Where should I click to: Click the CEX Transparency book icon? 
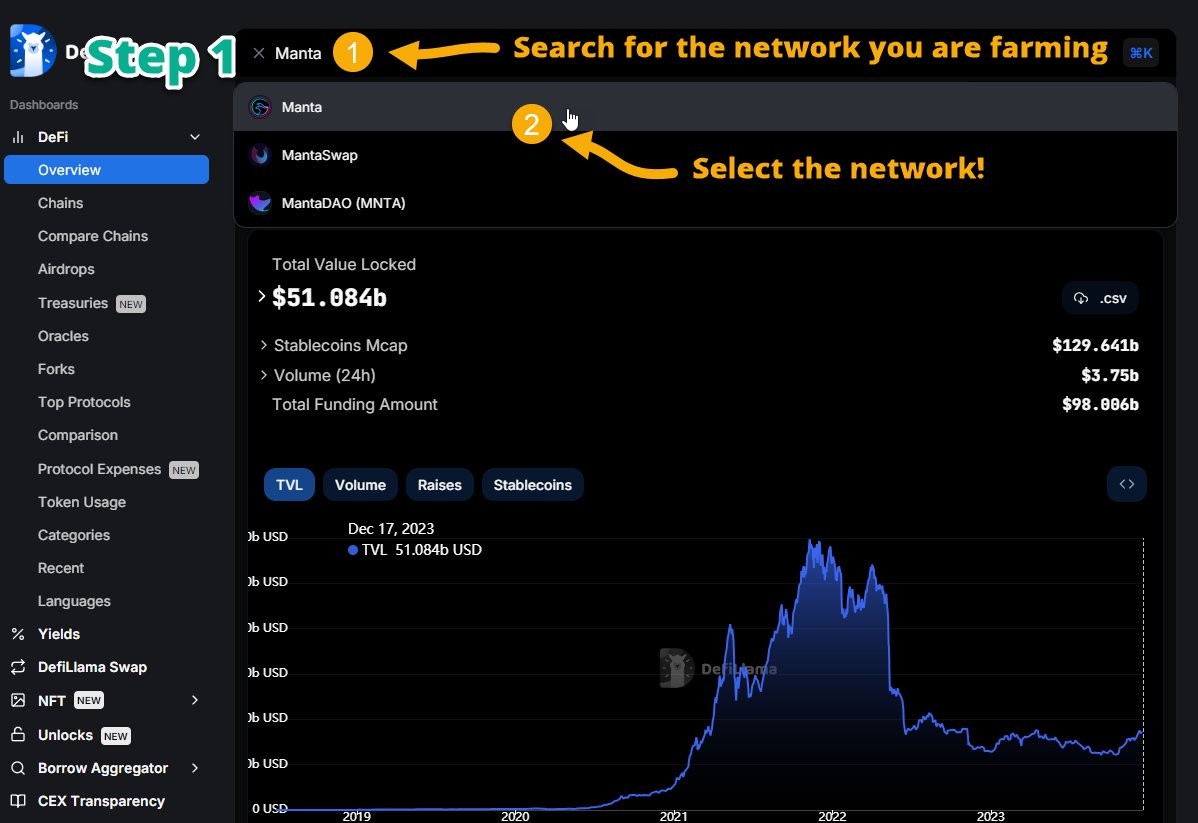coord(18,801)
